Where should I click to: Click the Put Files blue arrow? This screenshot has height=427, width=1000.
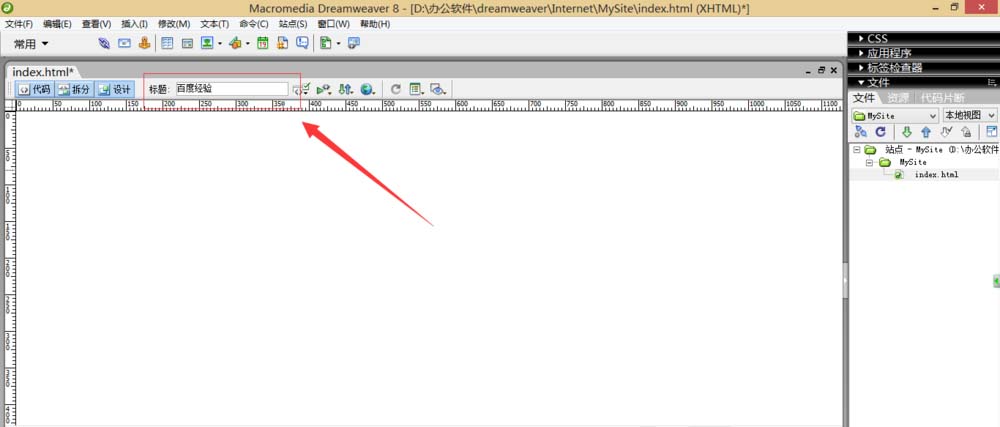pos(926,132)
